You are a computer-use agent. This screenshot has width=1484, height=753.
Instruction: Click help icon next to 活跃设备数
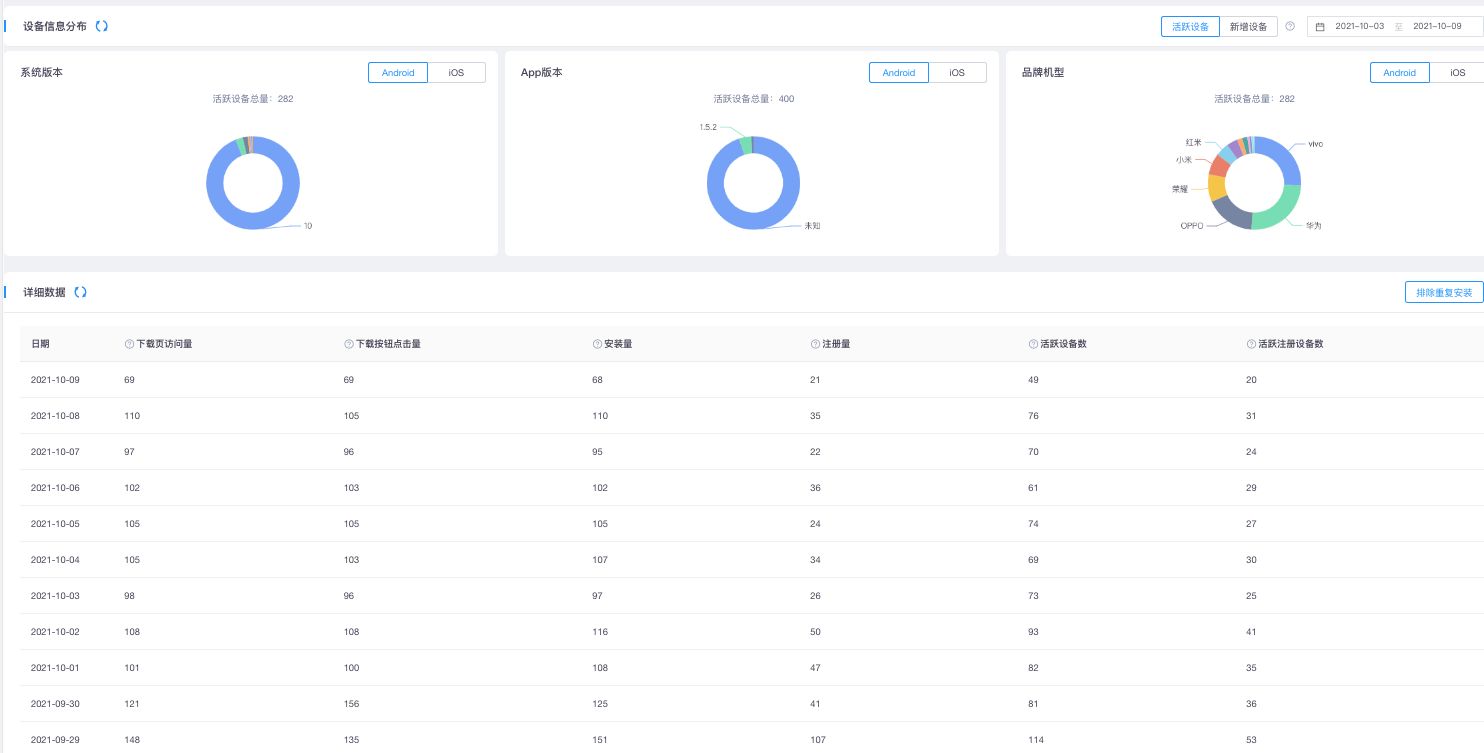tap(1033, 344)
